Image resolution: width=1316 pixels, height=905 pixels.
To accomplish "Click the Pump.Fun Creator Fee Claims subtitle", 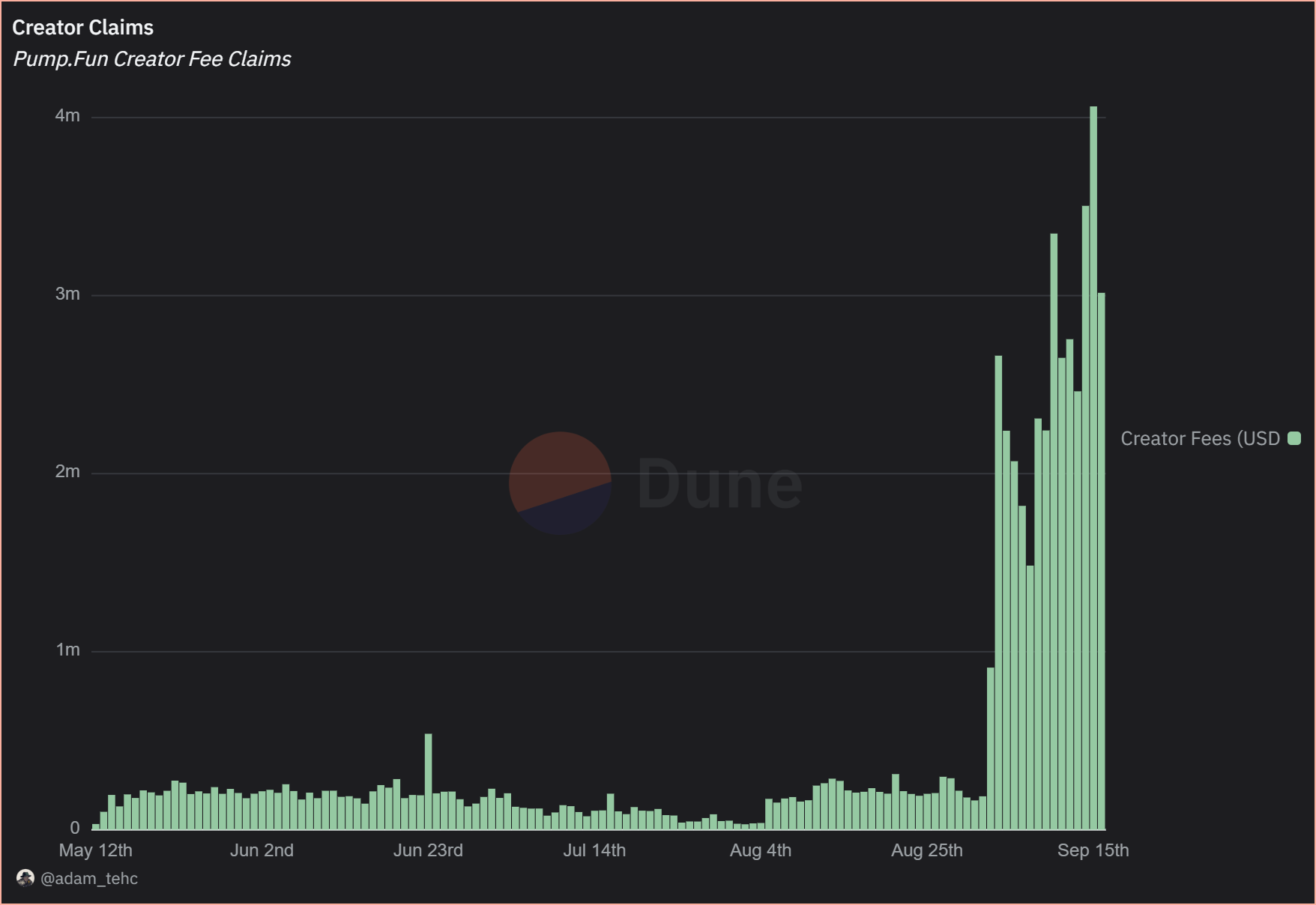I will [151, 59].
